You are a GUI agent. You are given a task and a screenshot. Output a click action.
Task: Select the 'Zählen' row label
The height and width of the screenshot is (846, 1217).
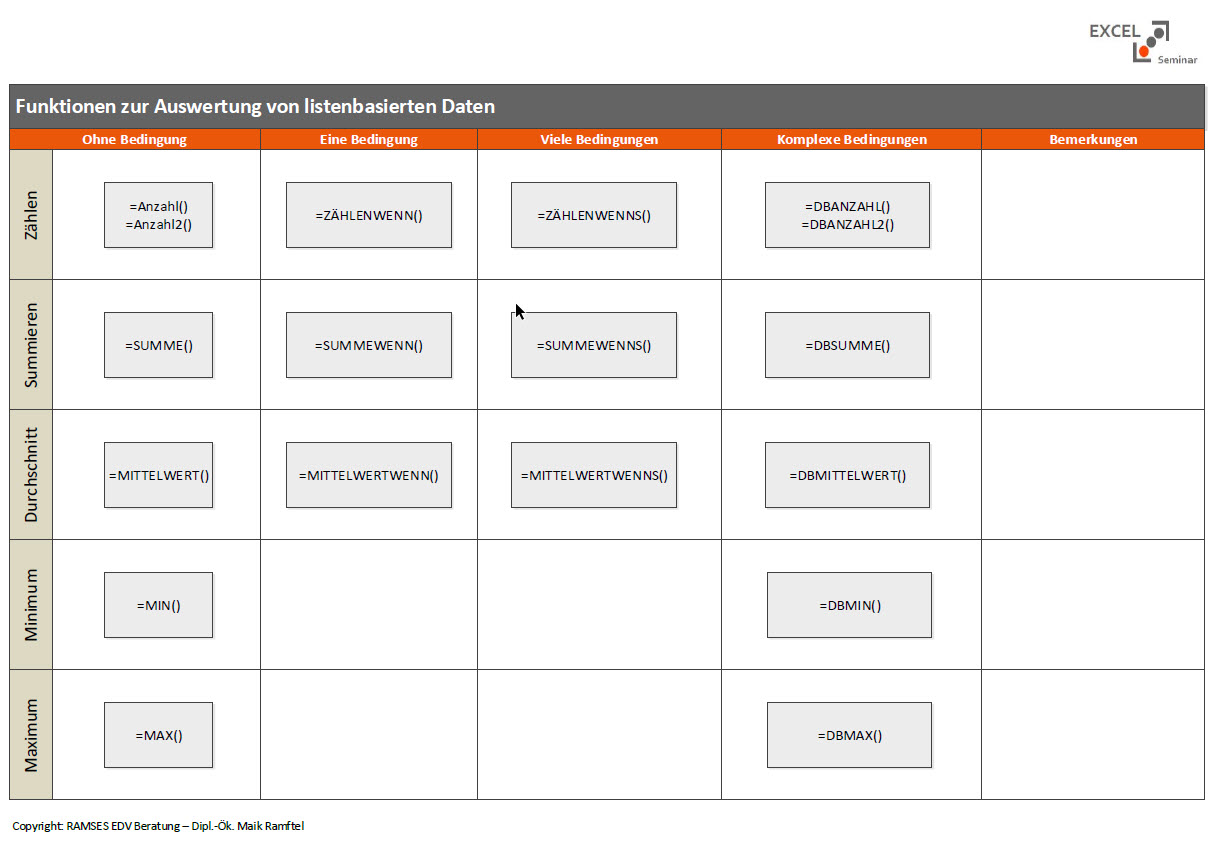pyautogui.click(x=31, y=215)
